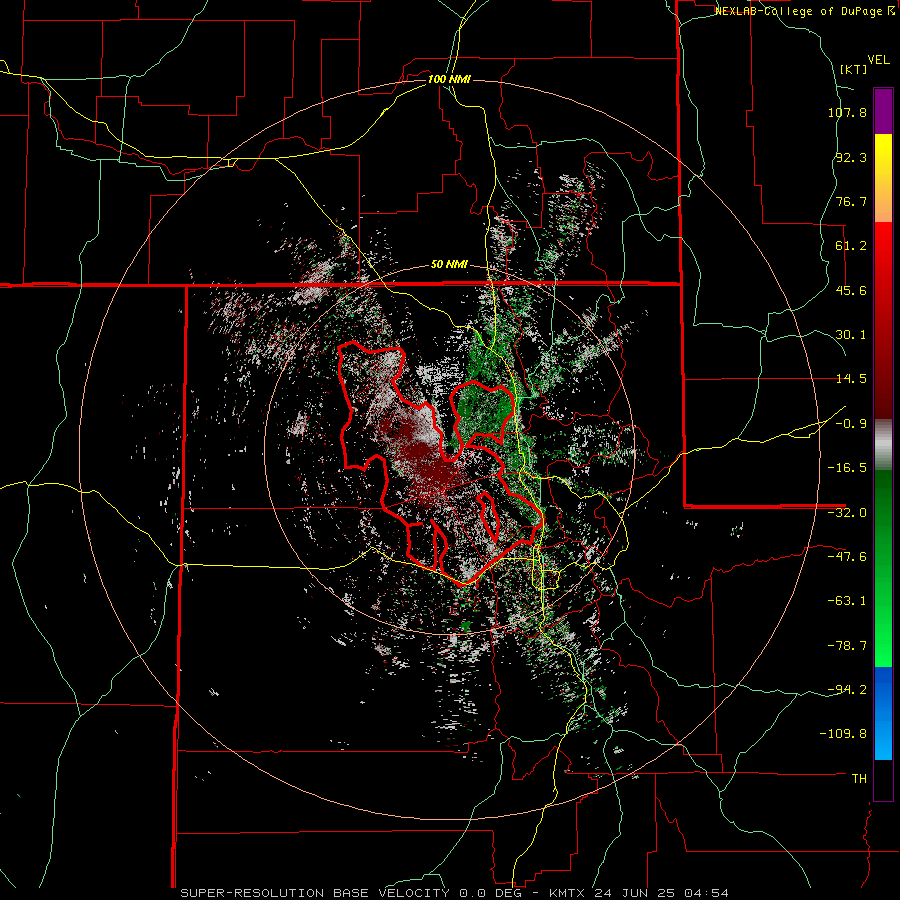Screen dimensions: 900x900
Task: Click the 45.6 legend value
Action: click(x=851, y=290)
